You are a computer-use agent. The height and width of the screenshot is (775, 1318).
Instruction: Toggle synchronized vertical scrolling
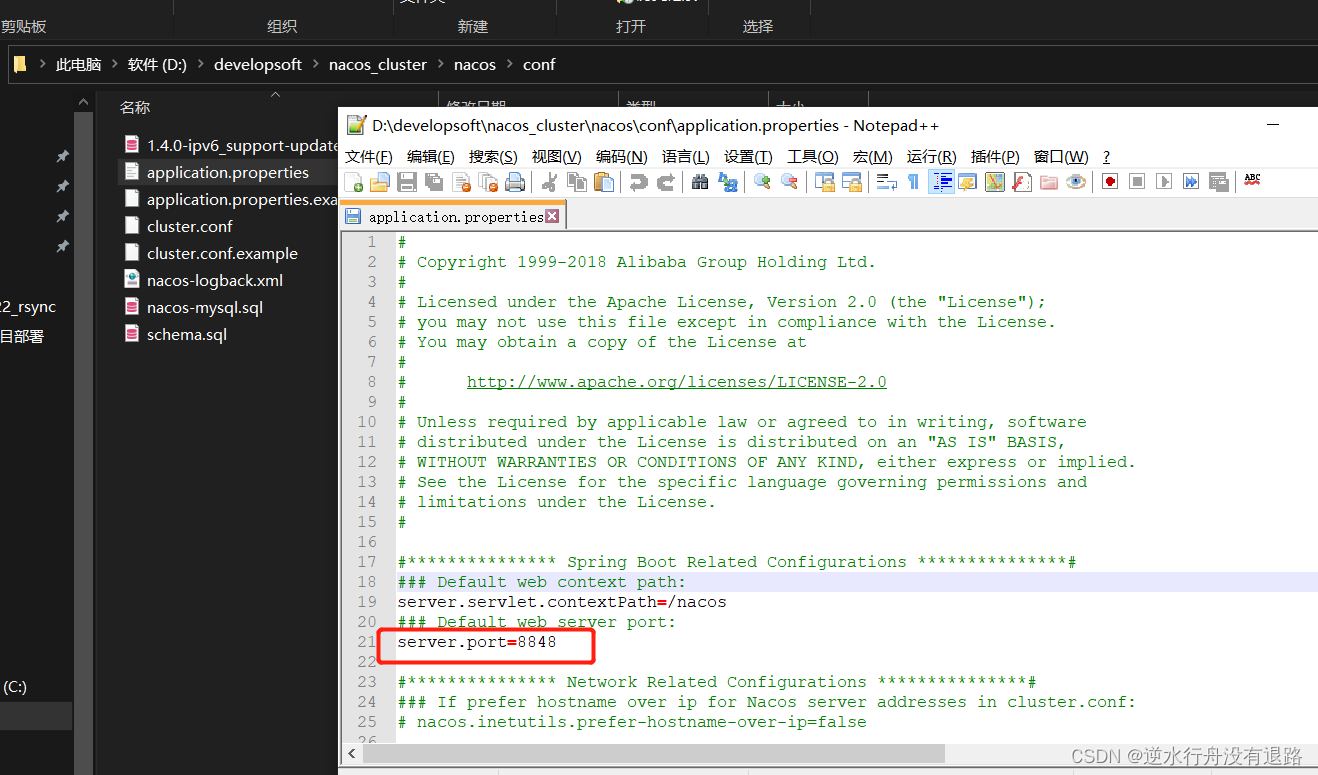[x=824, y=182]
